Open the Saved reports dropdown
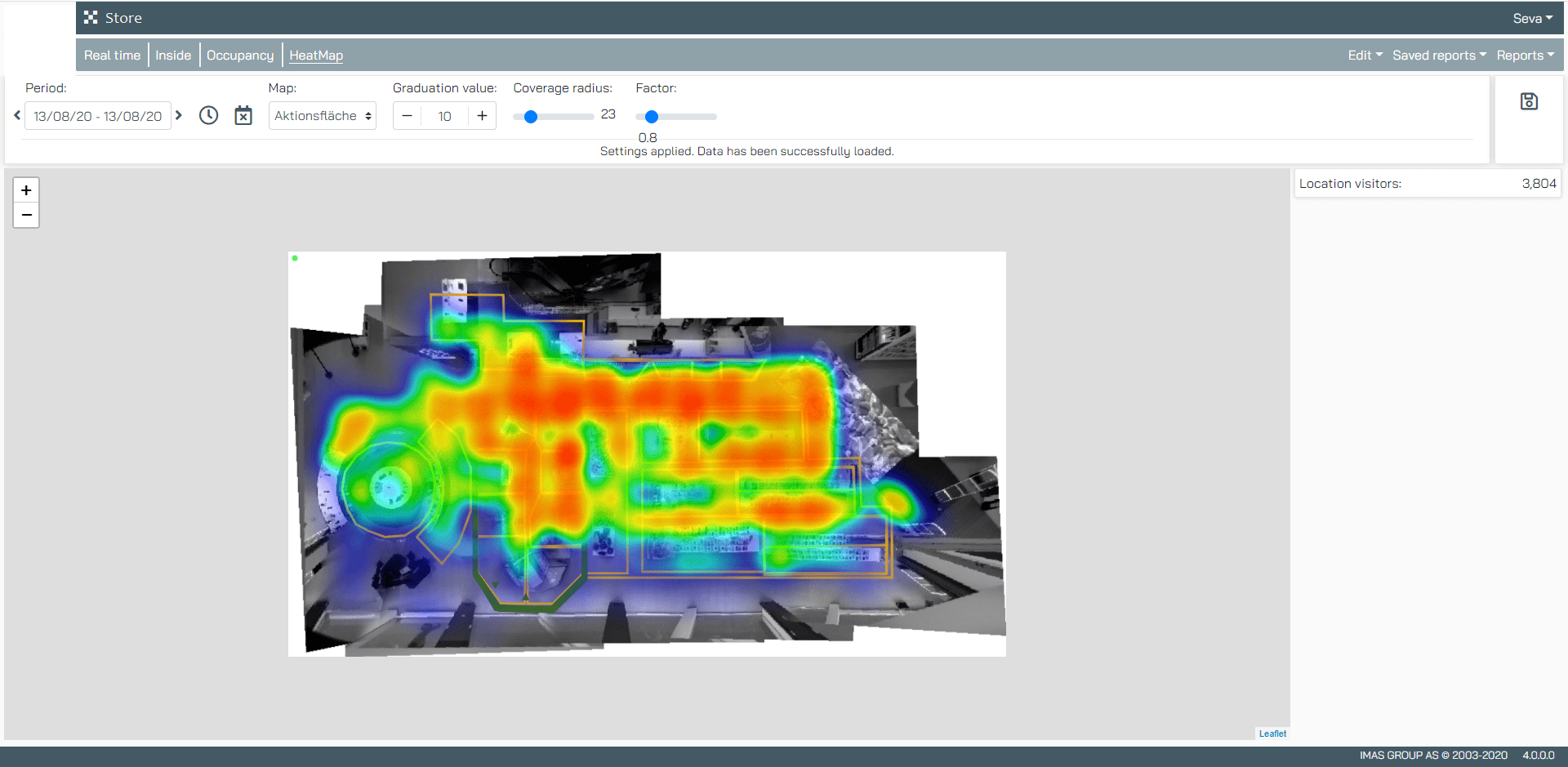Image resolution: width=1568 pixels, height=767 pixels. pos(1439,56)
